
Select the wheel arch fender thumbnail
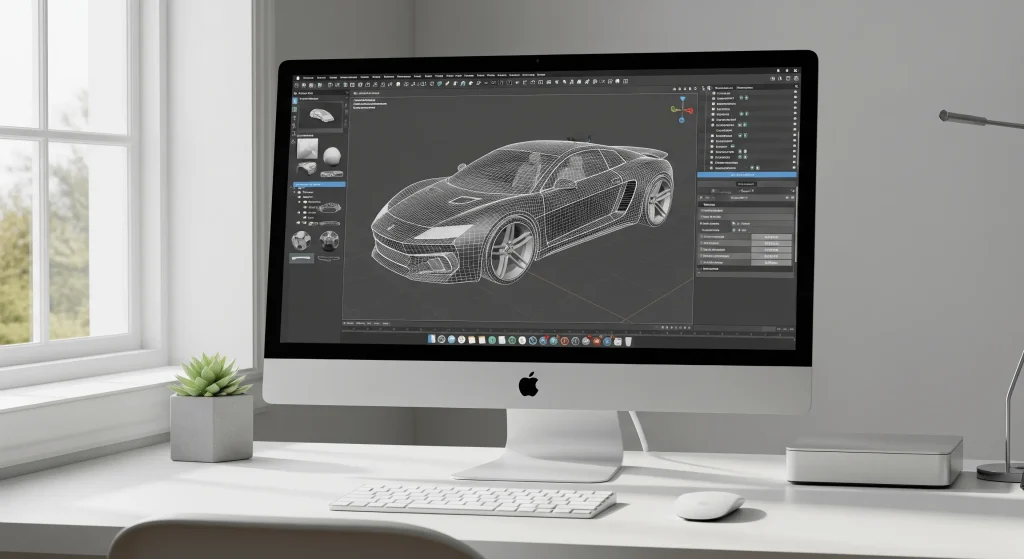click(x=306, y=169)
